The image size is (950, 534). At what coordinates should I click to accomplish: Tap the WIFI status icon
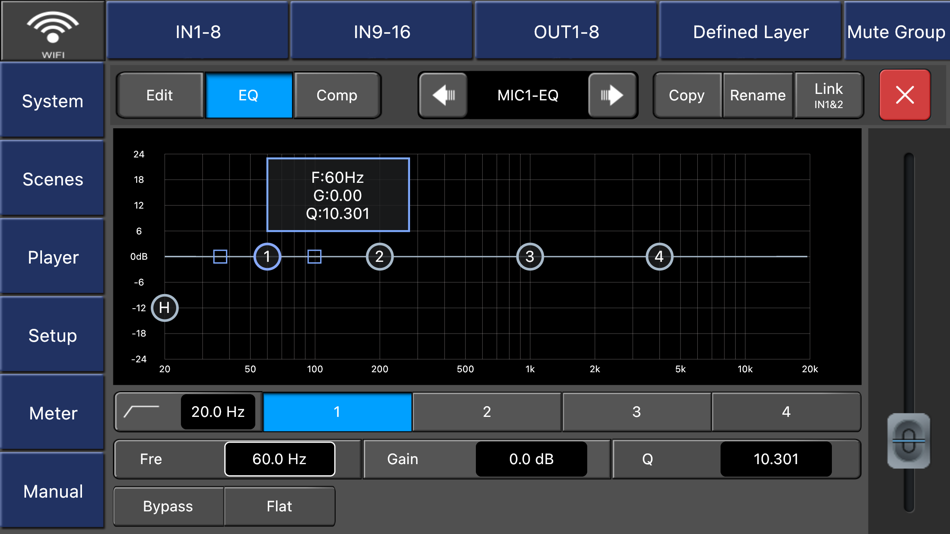53,30
